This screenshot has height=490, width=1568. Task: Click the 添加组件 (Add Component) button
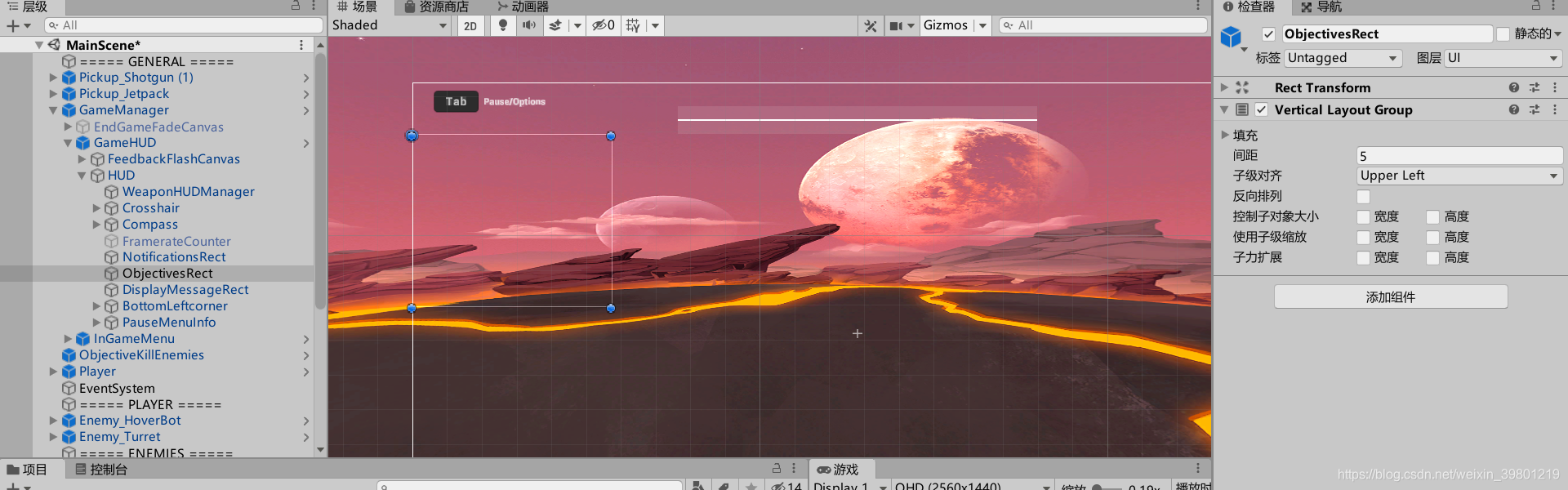(1391, 296)
